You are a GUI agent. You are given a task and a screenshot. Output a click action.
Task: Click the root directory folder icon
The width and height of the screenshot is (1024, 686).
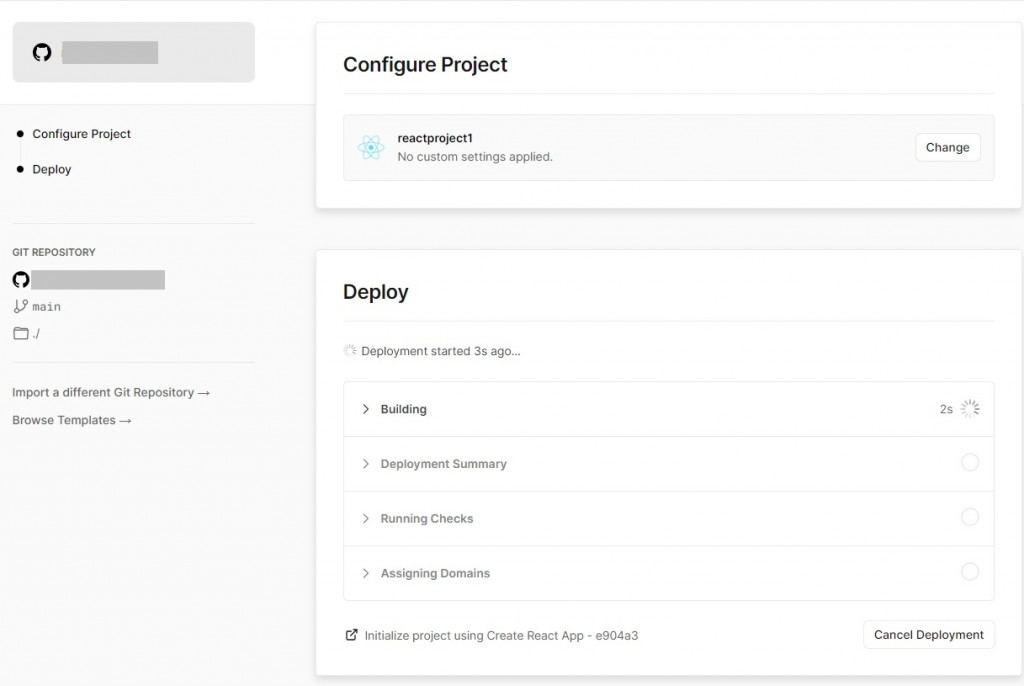pos(21,333)
